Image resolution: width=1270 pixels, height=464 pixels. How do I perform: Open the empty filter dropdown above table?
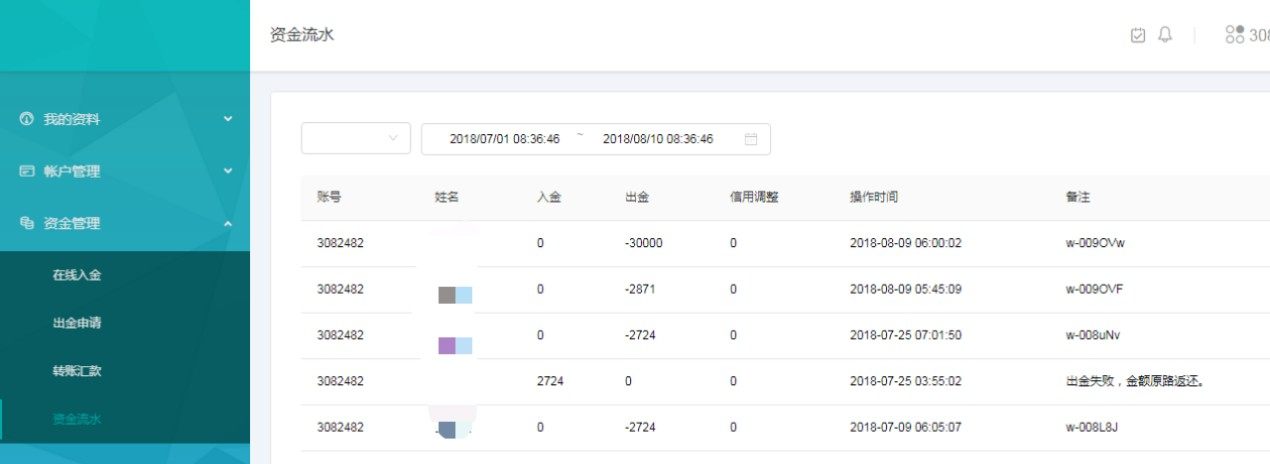coord(355,139)
